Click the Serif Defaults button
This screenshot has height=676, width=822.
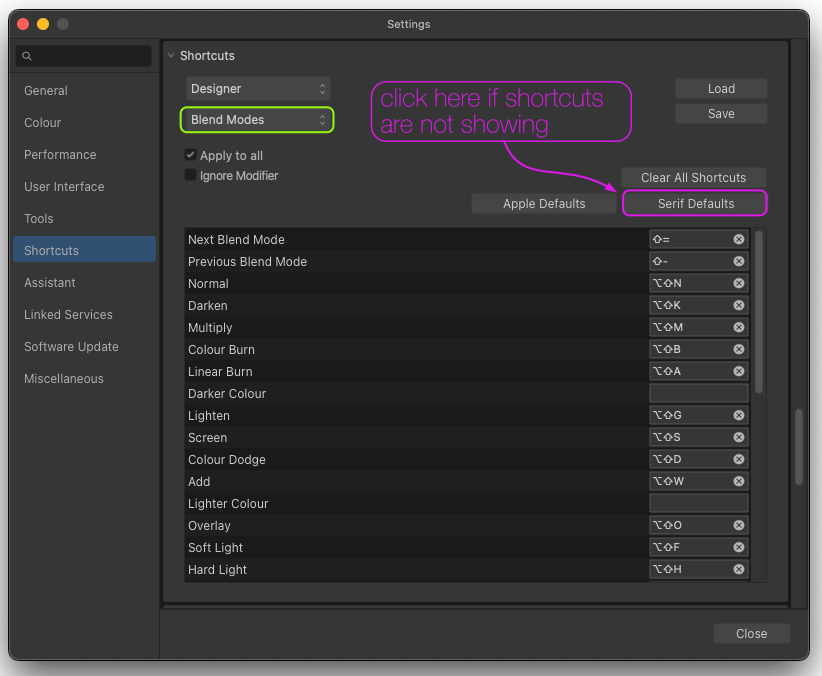click(694, 202)
